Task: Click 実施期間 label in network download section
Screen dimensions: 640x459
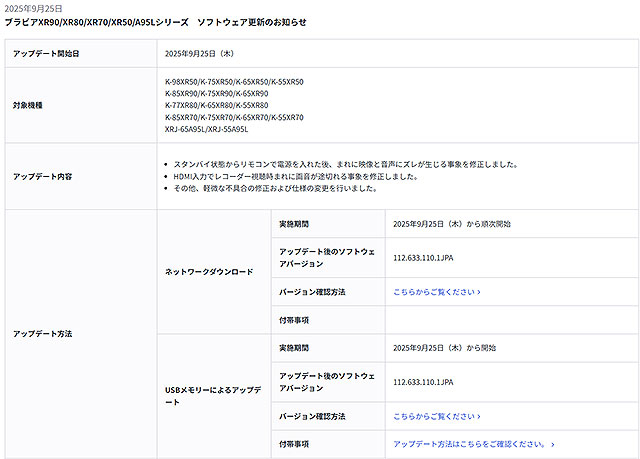Action: [294, 224]
